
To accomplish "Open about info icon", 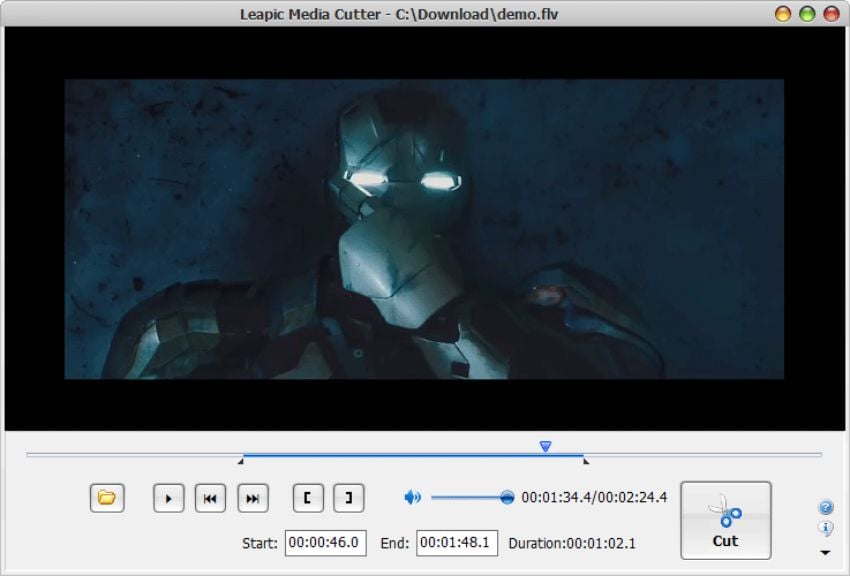I will (x=826, y=528).
